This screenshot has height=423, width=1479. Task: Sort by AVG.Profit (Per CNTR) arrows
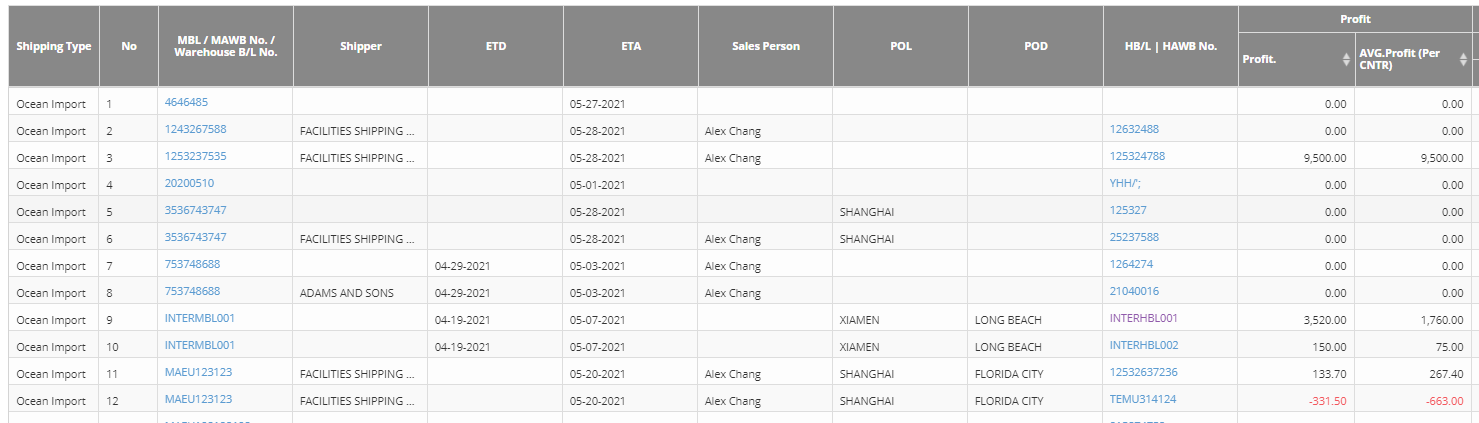1463,60
